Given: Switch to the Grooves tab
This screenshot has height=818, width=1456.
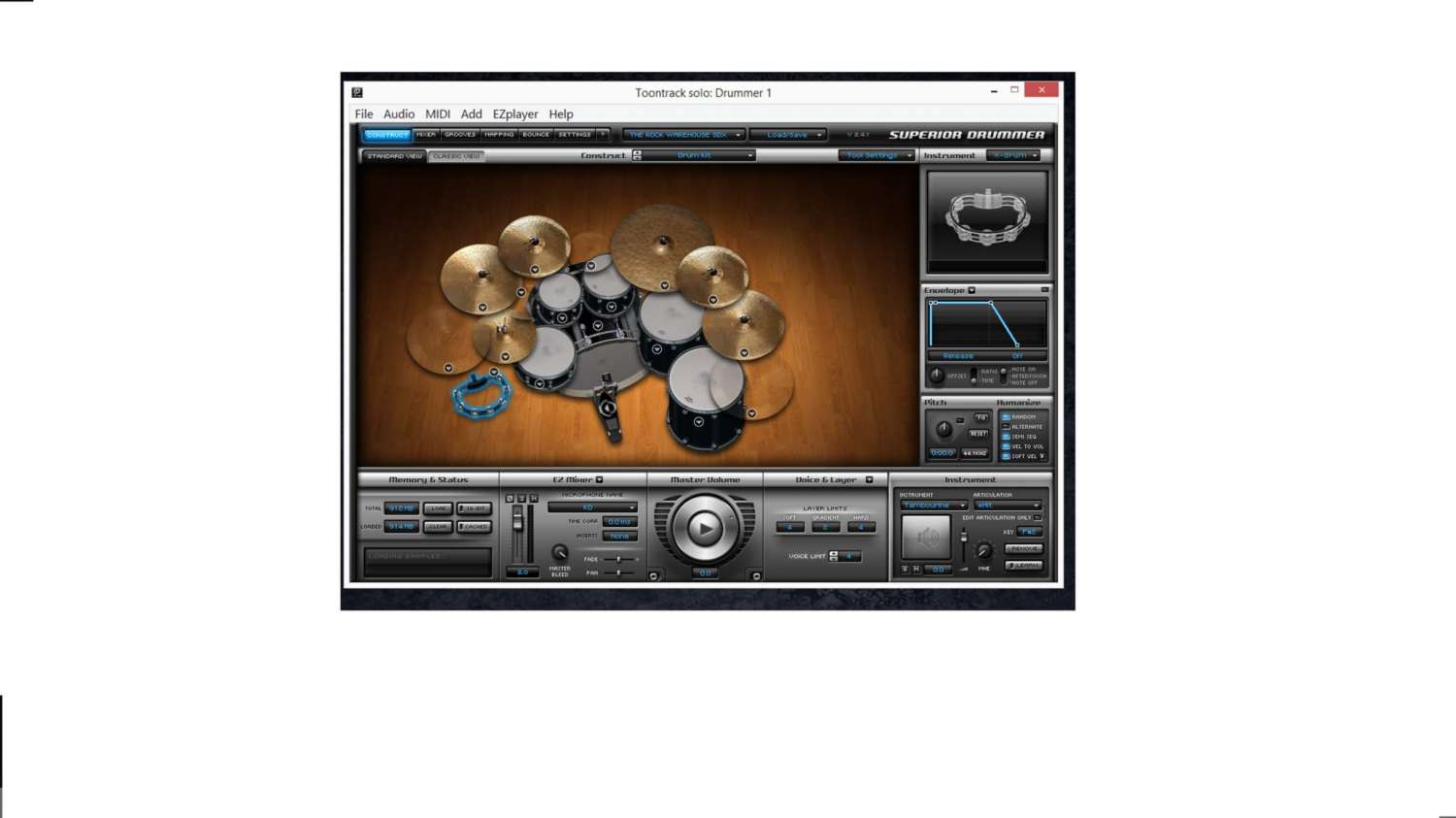Looking at the screenshot, I should coord(460,135).
